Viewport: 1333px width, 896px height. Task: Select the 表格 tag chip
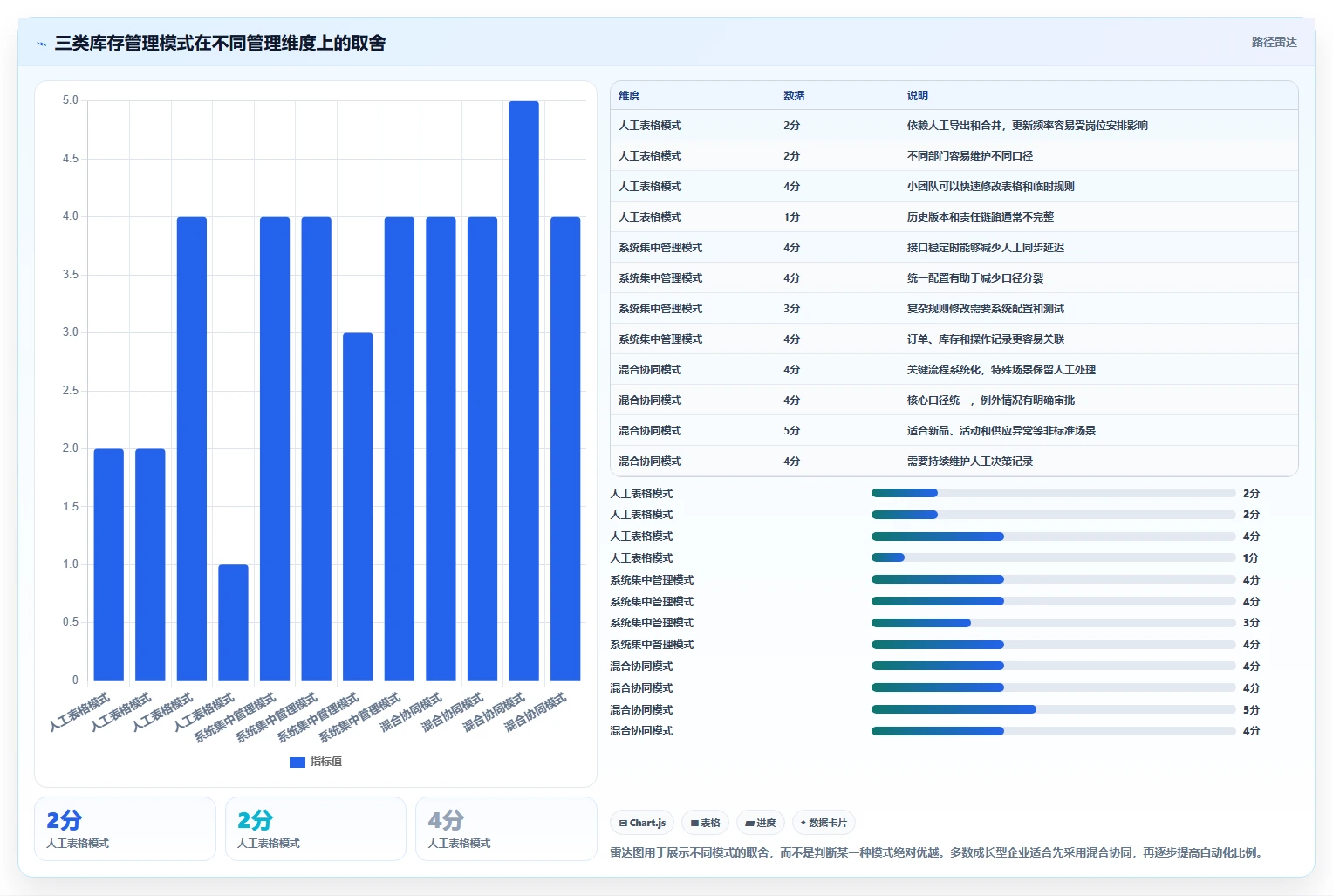(x=705, y=823)
